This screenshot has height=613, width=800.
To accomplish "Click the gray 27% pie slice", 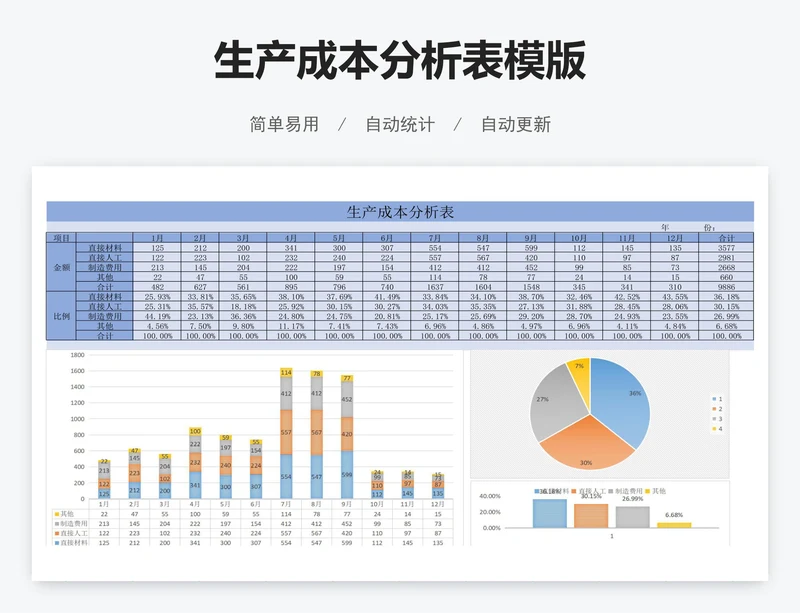I will click(554, 406).
